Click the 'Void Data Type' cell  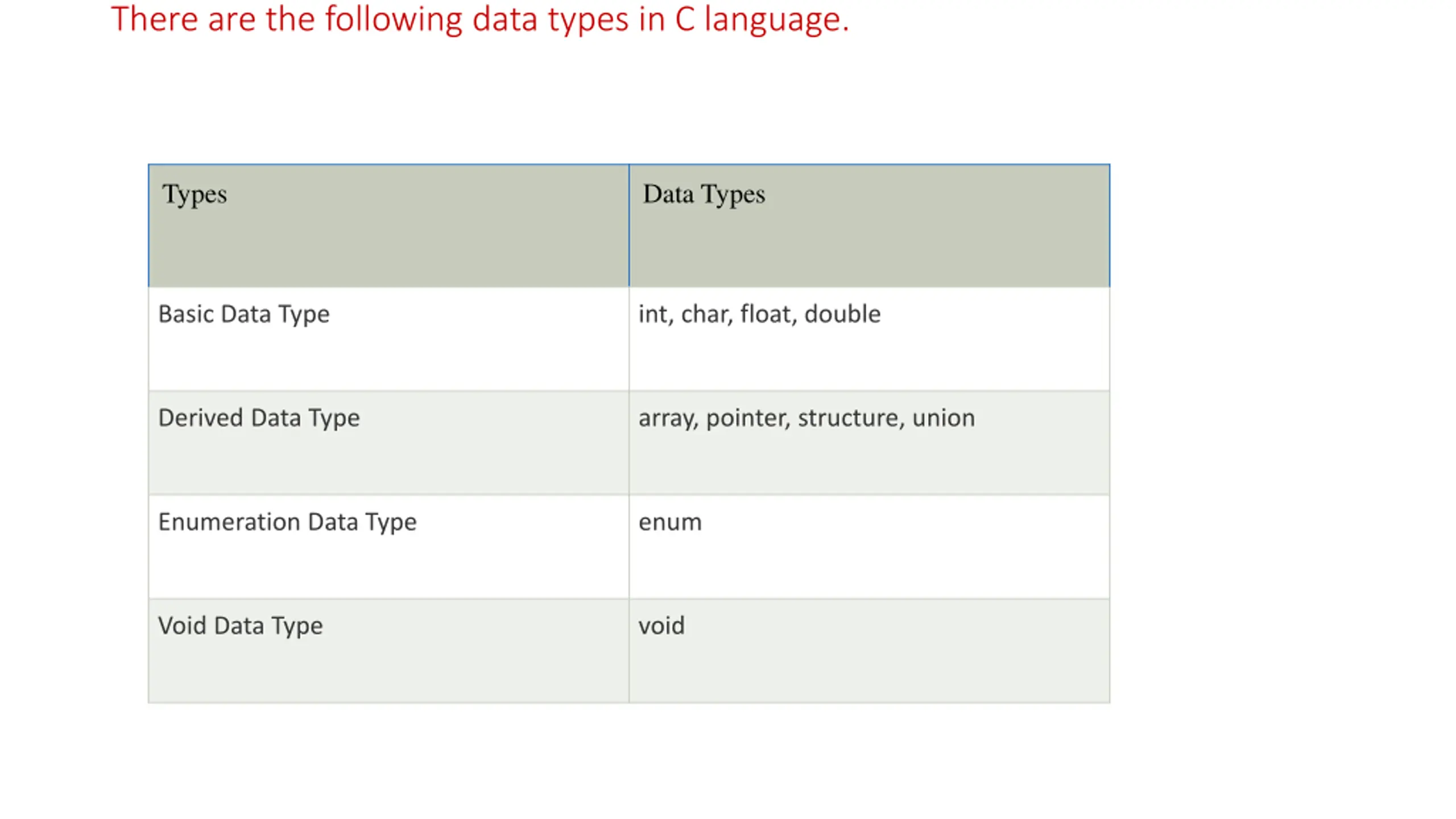point(388,651)
